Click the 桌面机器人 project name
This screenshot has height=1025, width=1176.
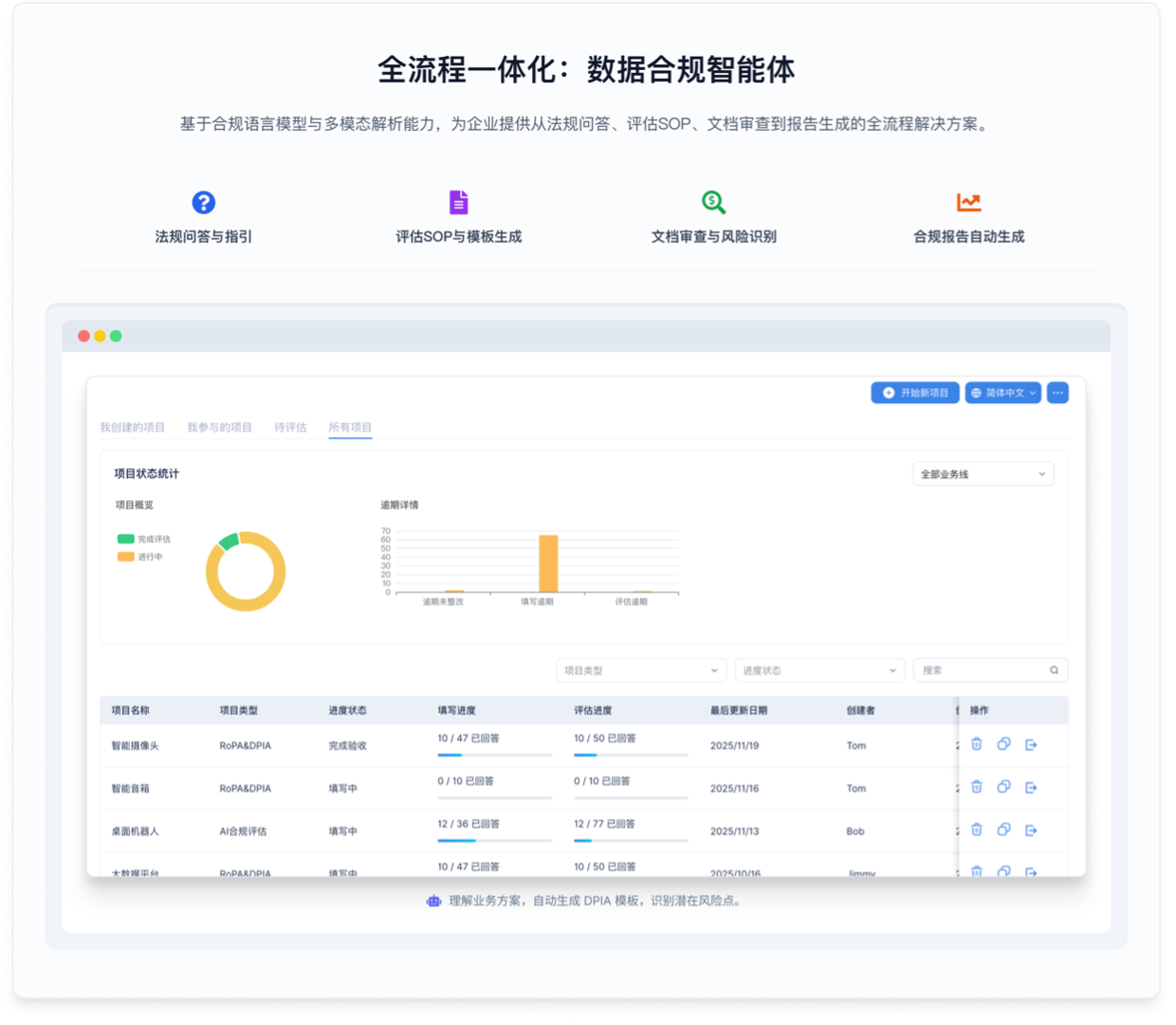click(135, 832)
